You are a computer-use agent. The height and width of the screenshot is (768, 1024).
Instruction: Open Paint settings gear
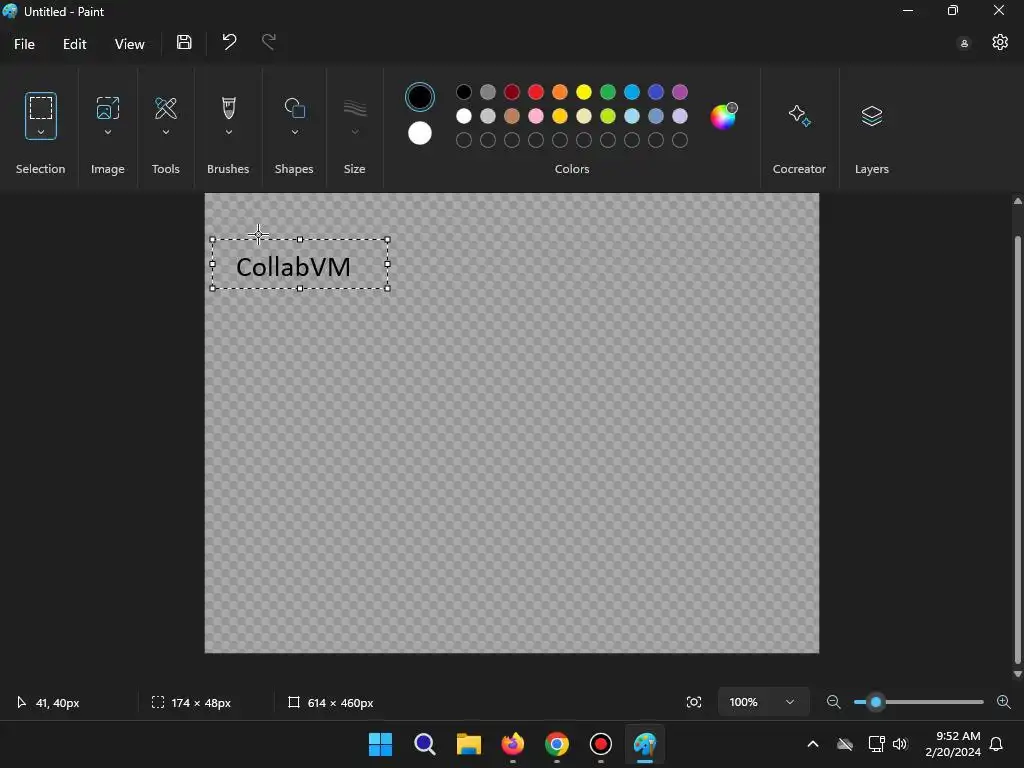tap(1000, 42)
